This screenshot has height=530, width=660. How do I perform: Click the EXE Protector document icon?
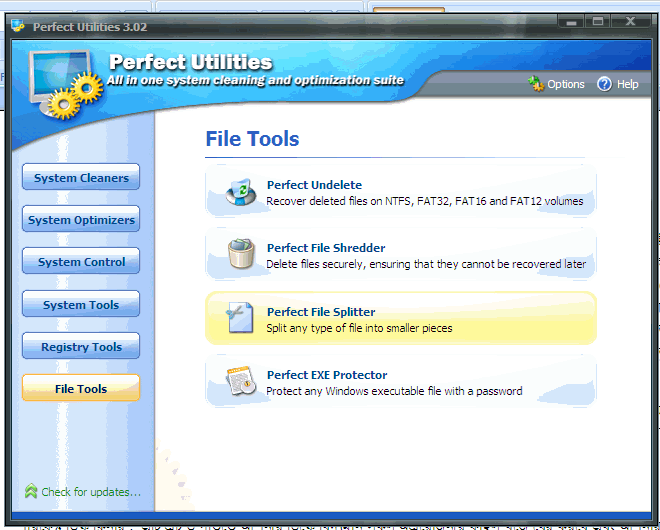241,381
